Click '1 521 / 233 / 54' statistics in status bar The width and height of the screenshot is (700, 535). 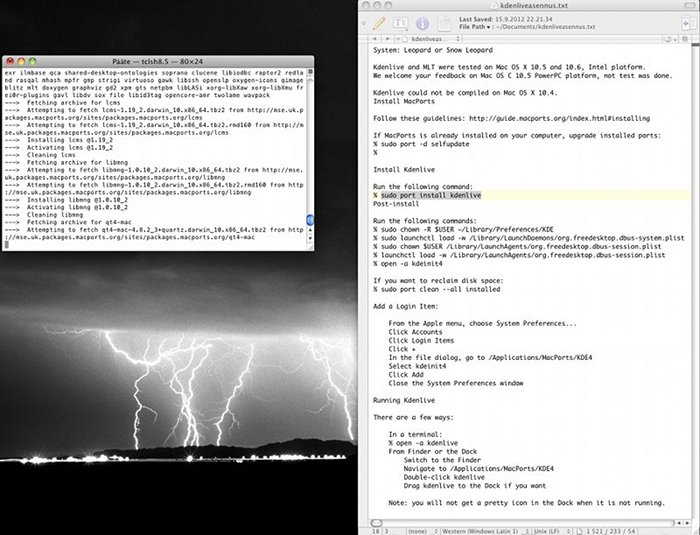pos(611,531)
